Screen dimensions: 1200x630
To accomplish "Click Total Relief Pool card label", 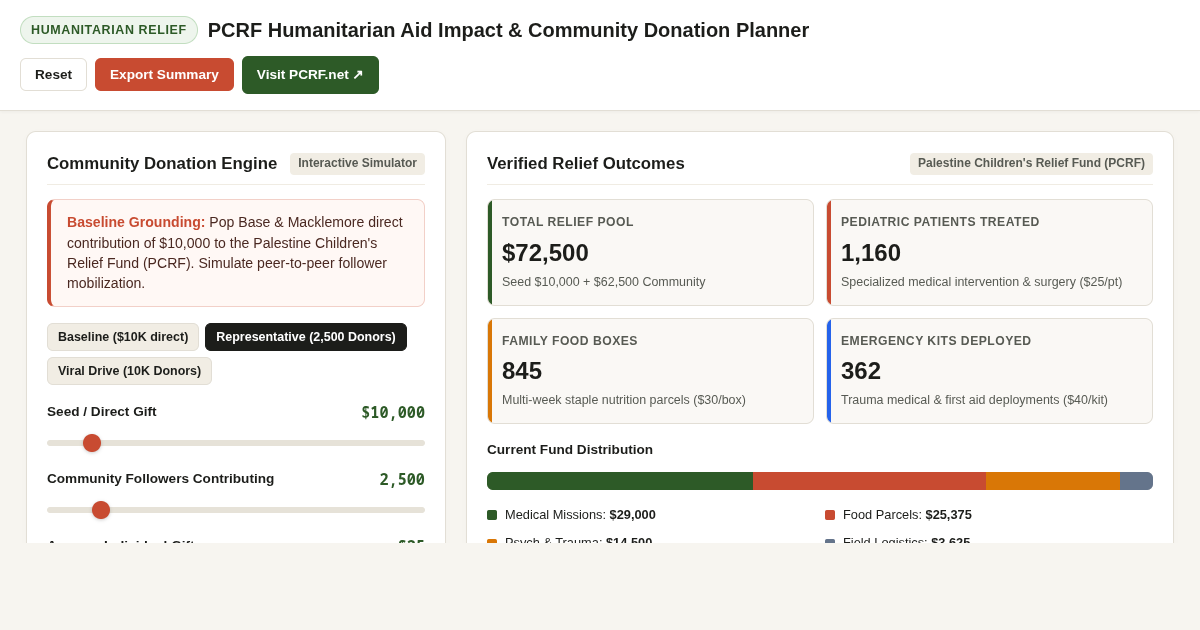I will pos(568,222).
